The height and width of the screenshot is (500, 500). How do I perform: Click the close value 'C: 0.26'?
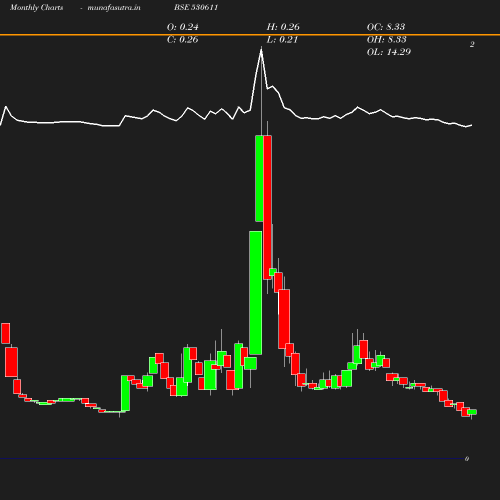pyautogui.click(x=182, y=39)
